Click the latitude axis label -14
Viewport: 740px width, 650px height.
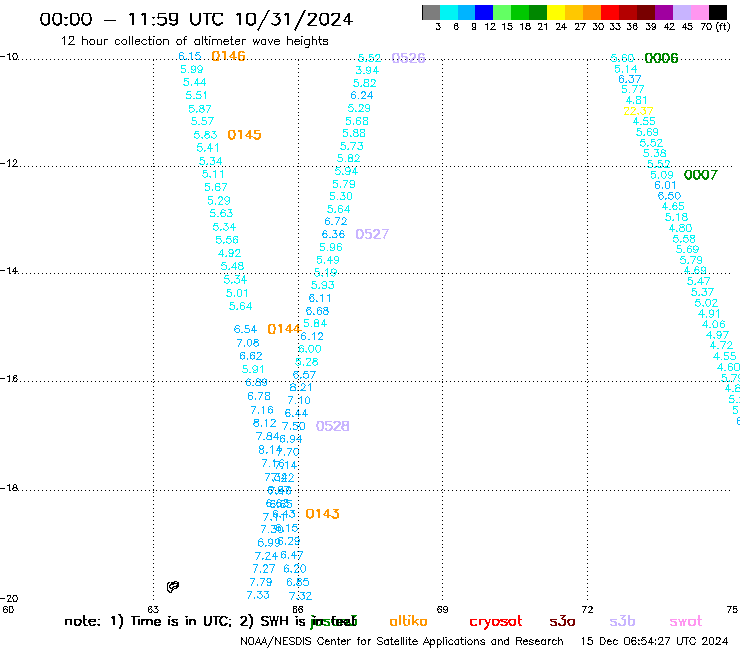[9, 270]
